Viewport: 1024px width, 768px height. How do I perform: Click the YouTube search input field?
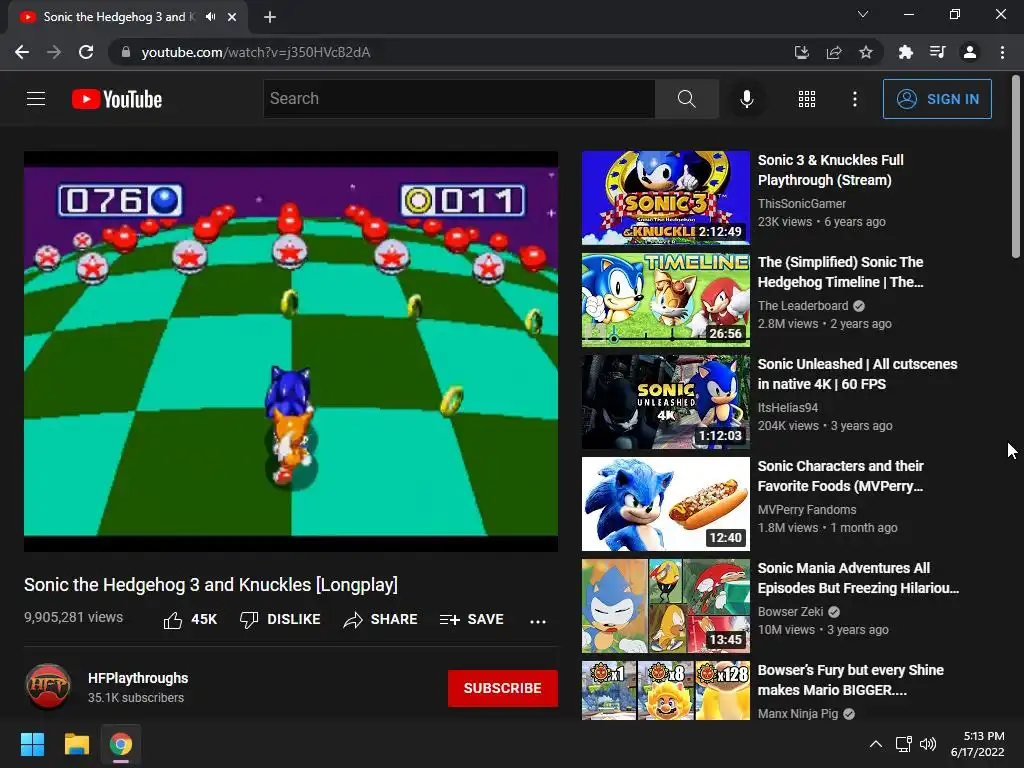point(459,99)
